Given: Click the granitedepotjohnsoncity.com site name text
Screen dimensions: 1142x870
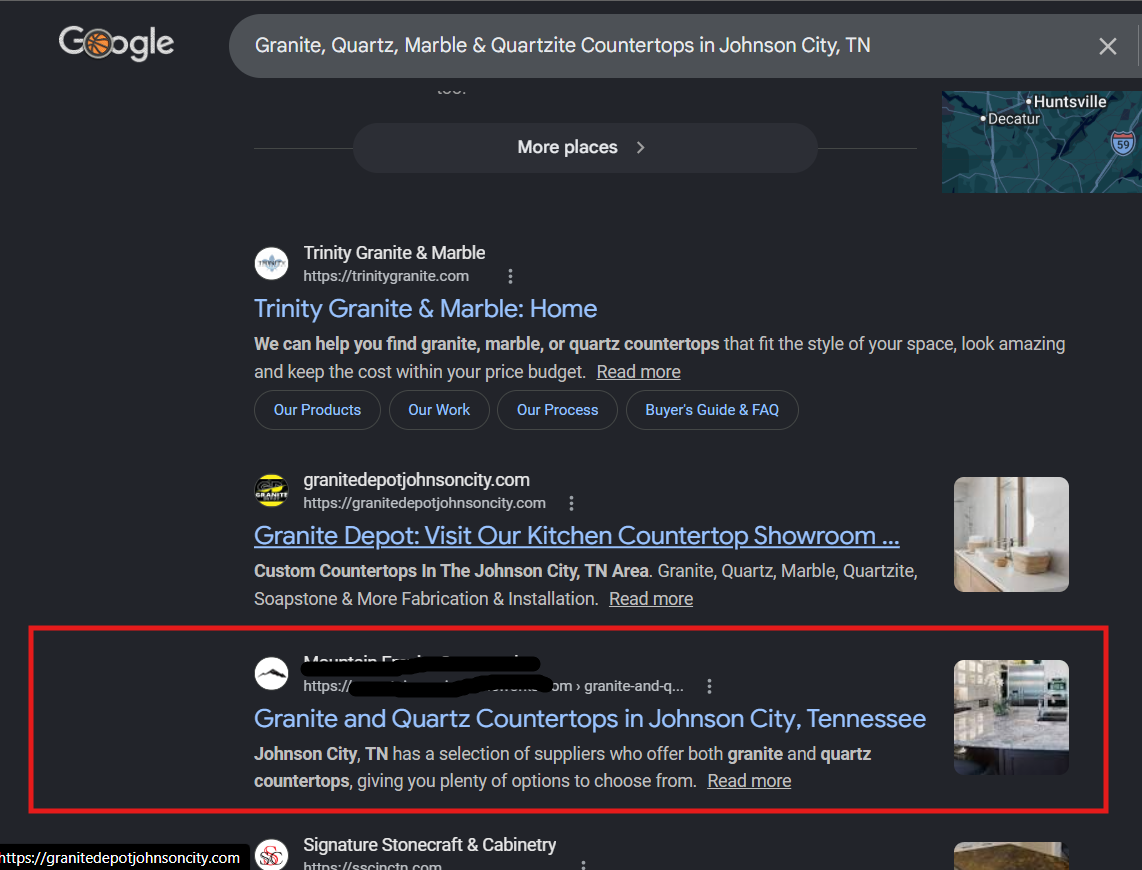Looking at the screenshot, I should 417,480.
